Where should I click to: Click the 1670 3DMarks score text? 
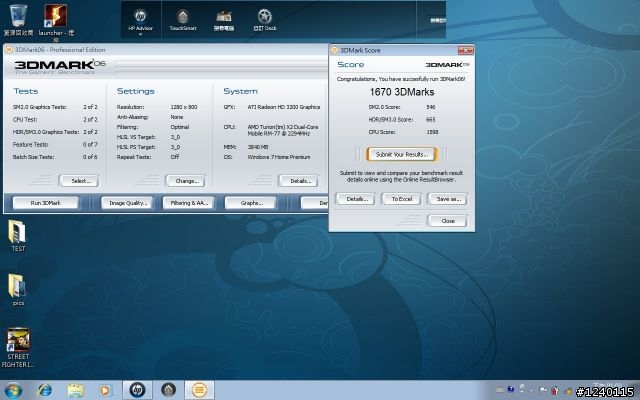[x=402, y=92]
